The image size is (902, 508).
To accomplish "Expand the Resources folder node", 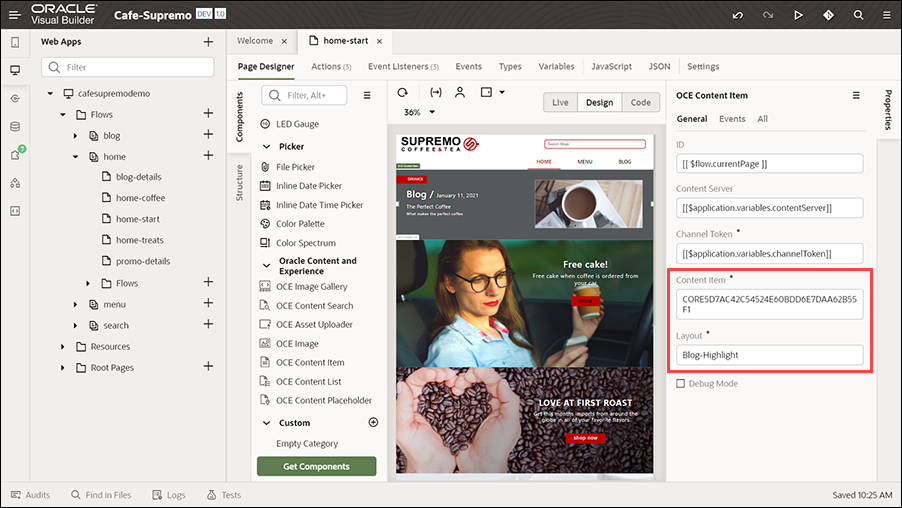I will (63, 346).
